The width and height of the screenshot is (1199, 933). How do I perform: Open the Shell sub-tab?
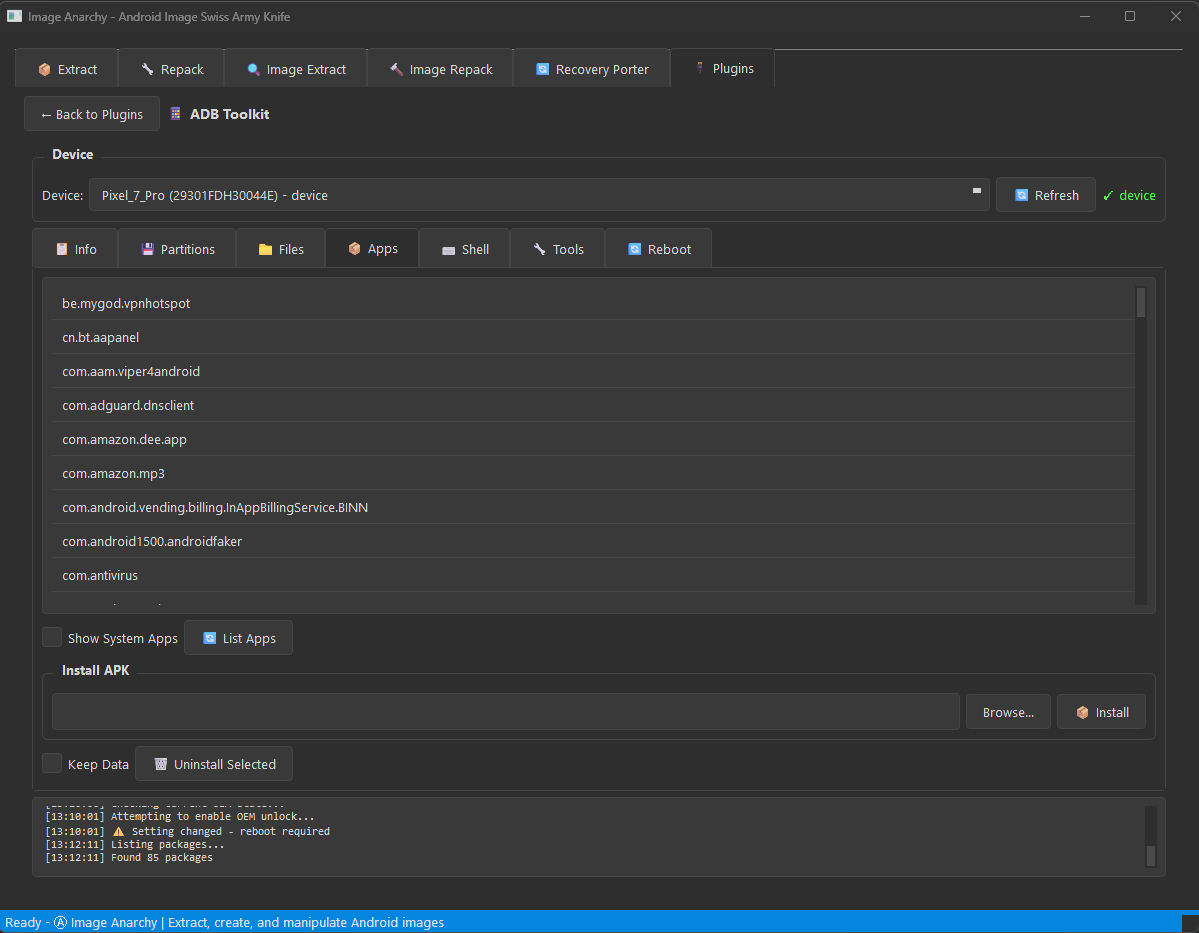464,249
